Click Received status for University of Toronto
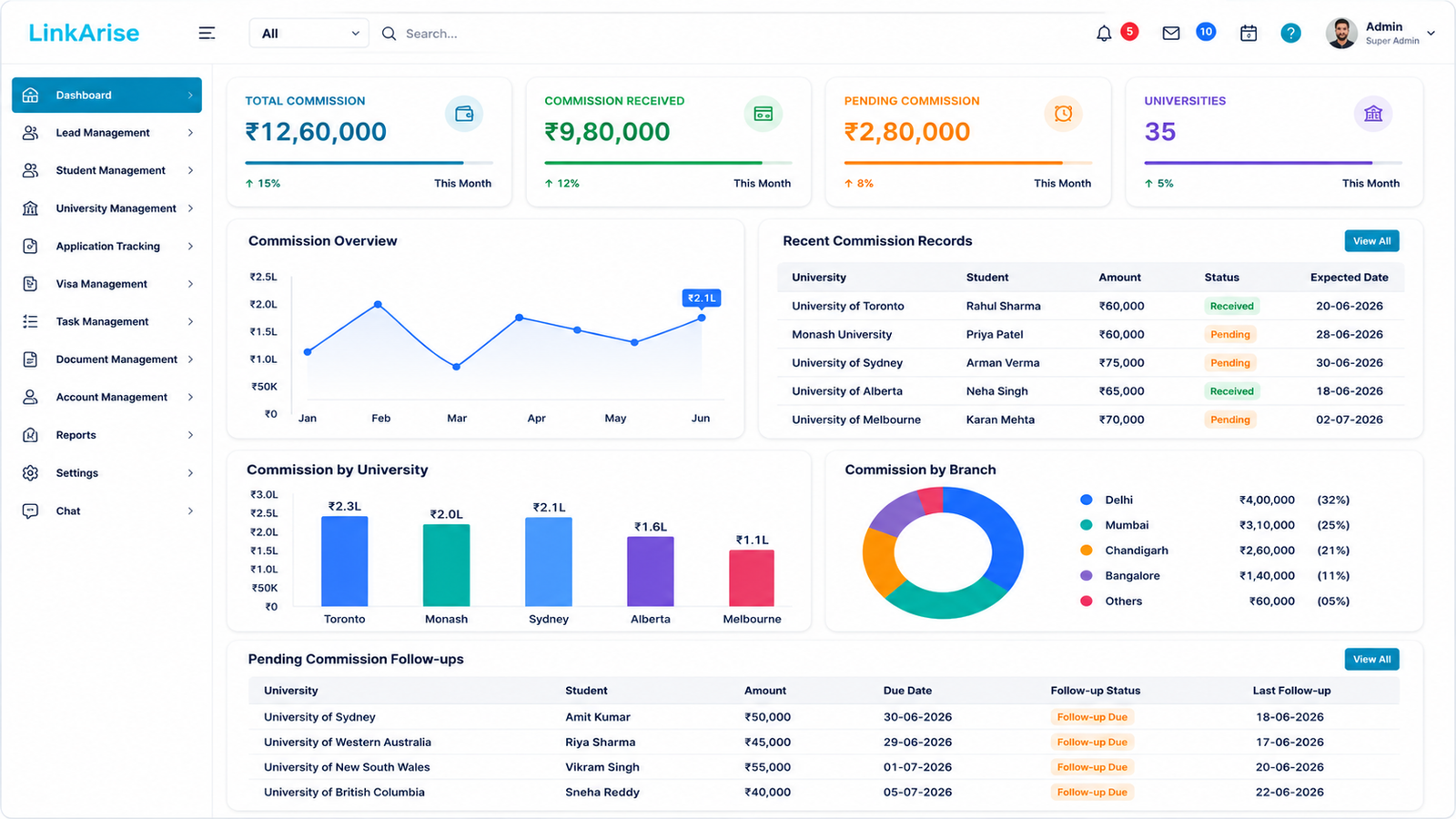Image resolution: width=1456 pixels, height=819 pixels. (x=1231, y=306)
